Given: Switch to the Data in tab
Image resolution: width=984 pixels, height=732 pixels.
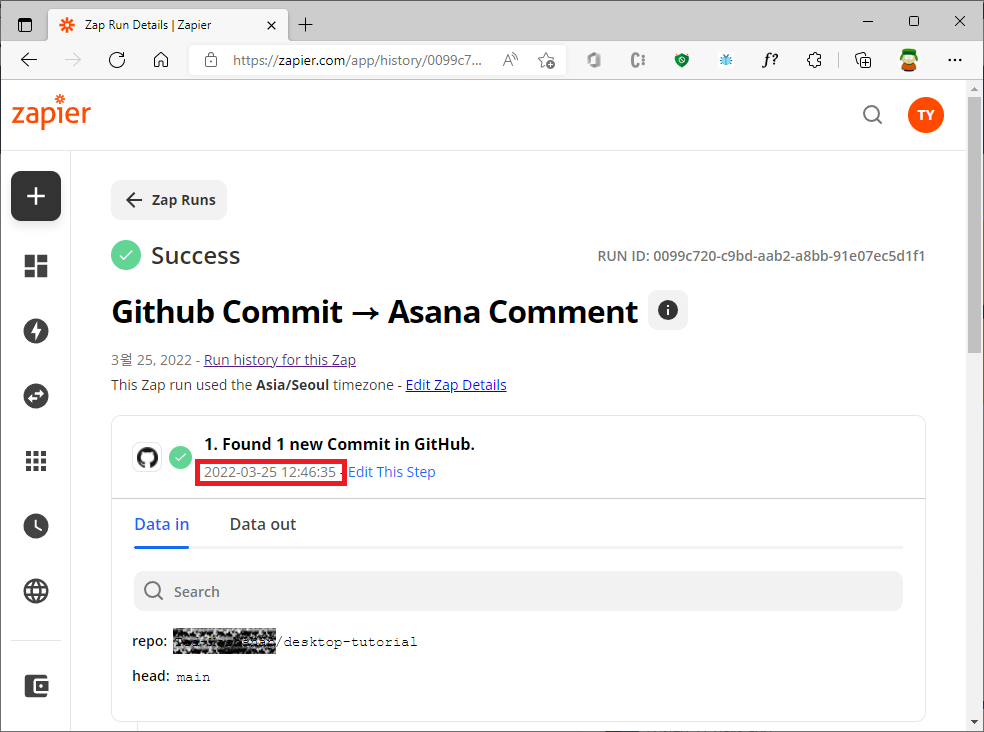Looking at the screenshot, I should pyautogui.click(x=161, y=524).
